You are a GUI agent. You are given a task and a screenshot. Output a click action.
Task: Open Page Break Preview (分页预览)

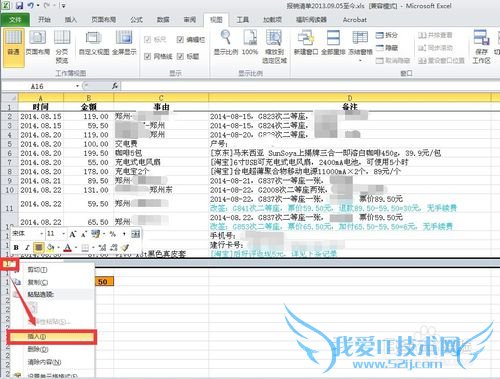point(62,47)
